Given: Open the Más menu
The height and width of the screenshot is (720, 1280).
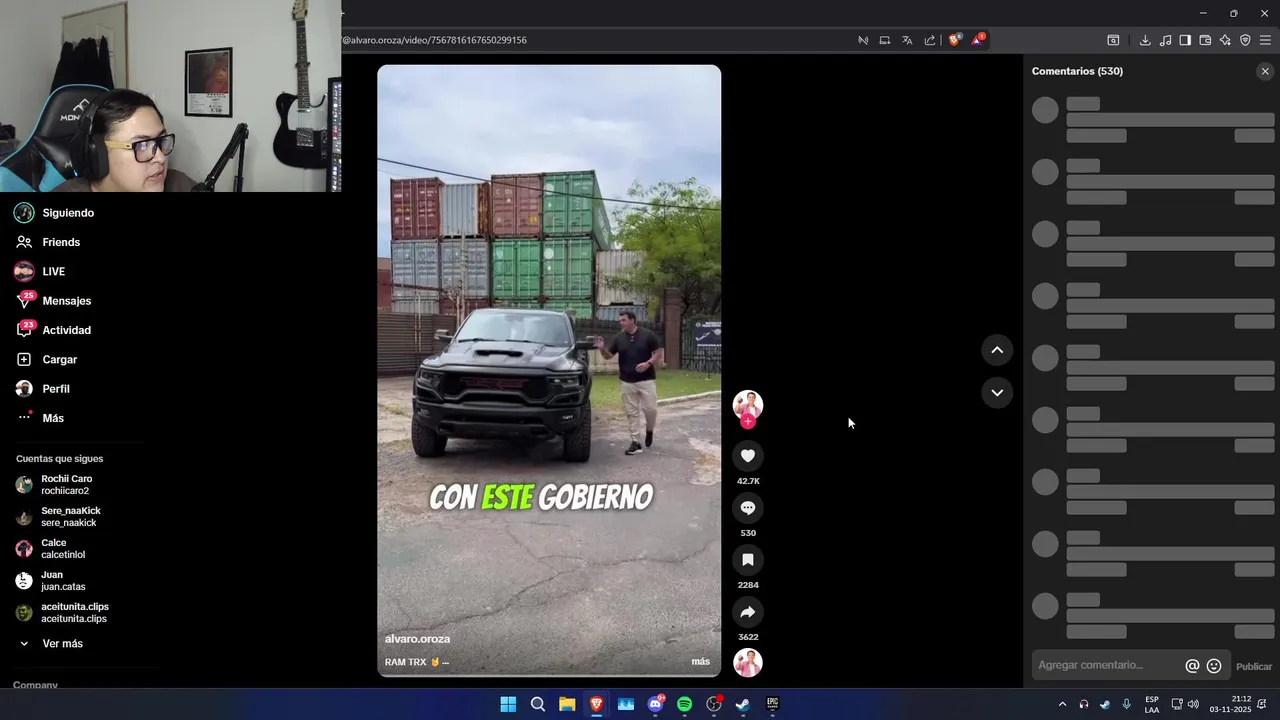Looking at the screenshot, I should click(53, 418).
